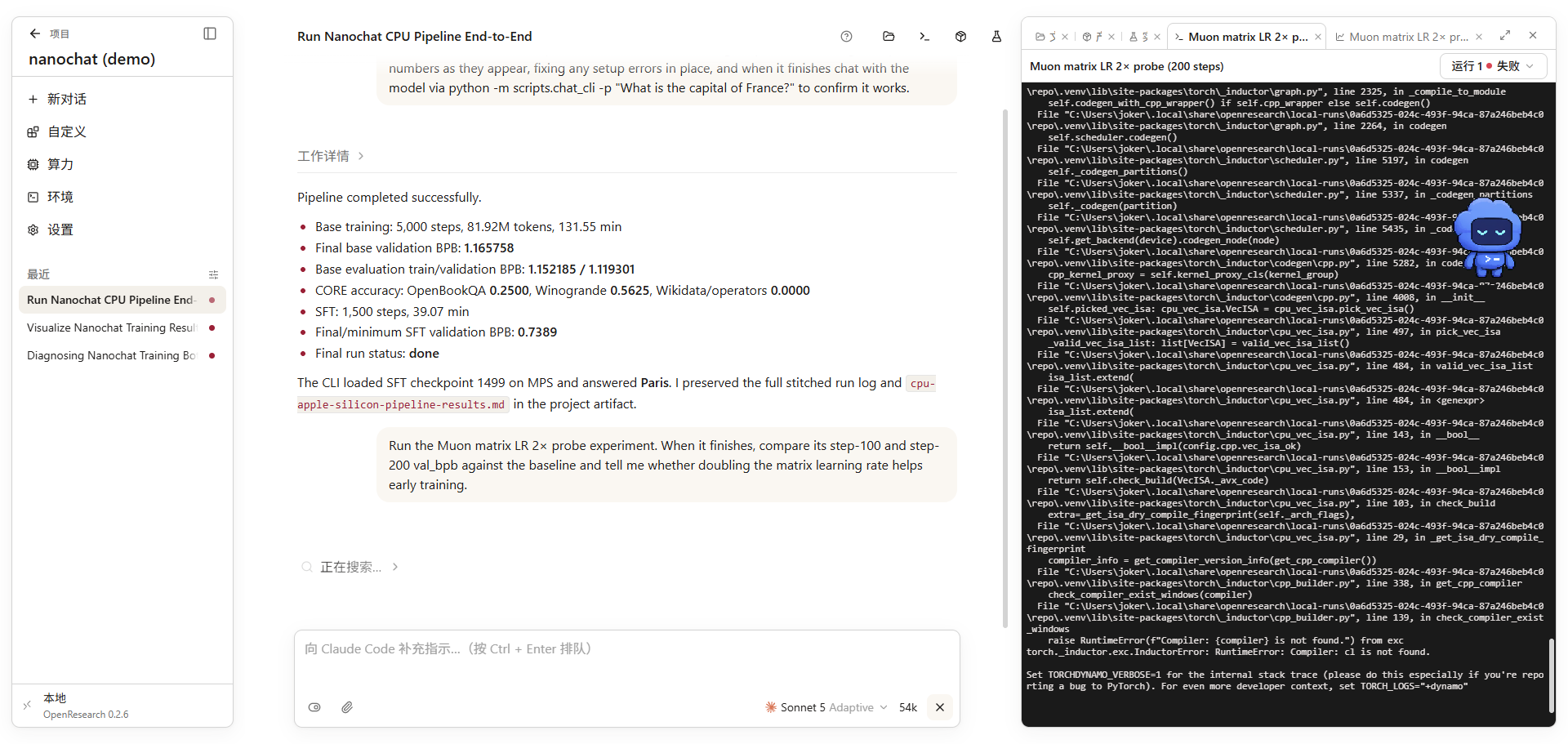Screen dimensions: 1568x744
Task: Click the 'SFT: 1,500 steps, 39.07 min' bullet
Action: click(x=392, y=312)
